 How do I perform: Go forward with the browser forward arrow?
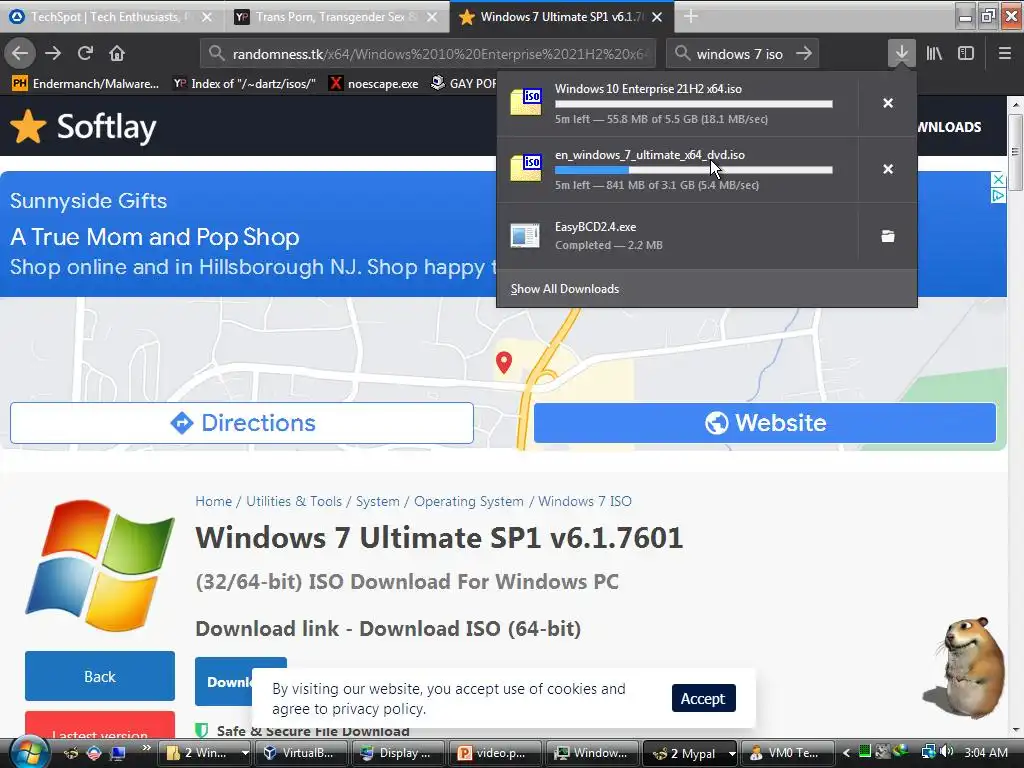click(53, 53)
